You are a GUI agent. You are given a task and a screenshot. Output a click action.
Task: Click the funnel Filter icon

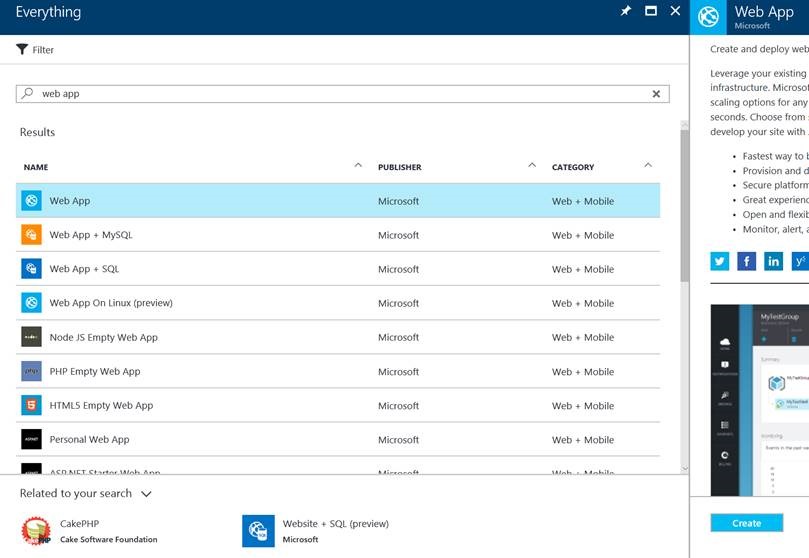(22, 50)
